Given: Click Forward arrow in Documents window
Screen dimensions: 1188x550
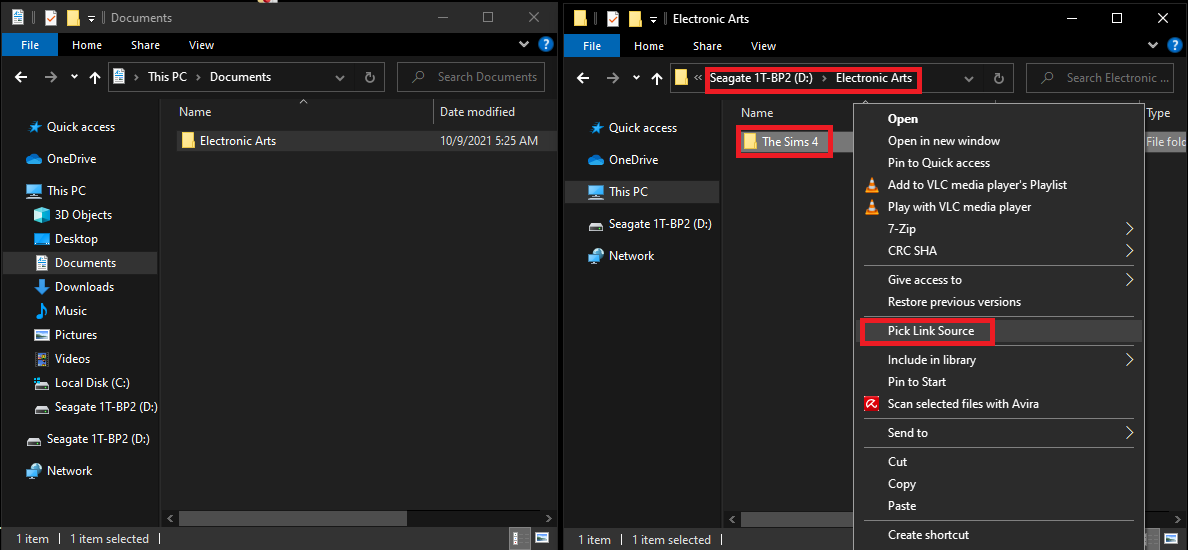Looking at the screenshot, I should pyautogui.click(x=50, y=77).
